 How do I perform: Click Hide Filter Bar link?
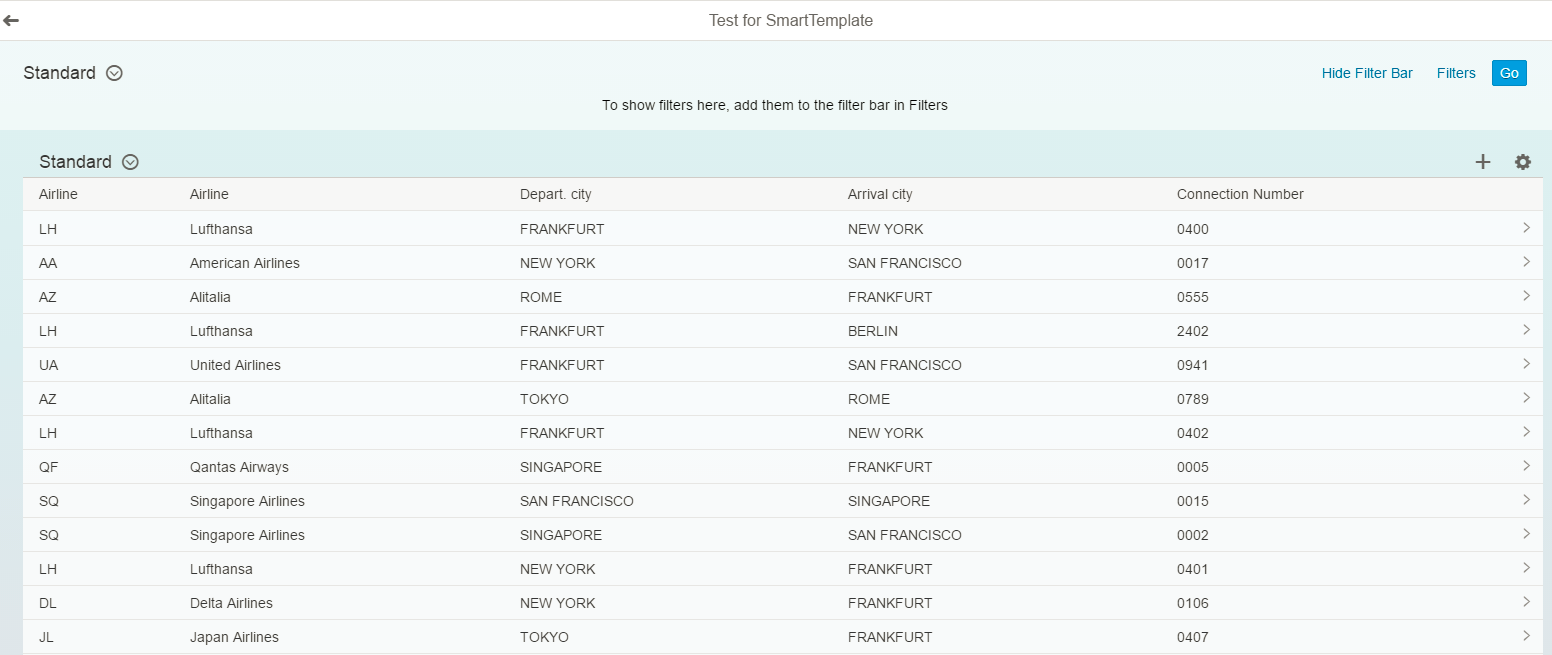[x=1367, y=73]
